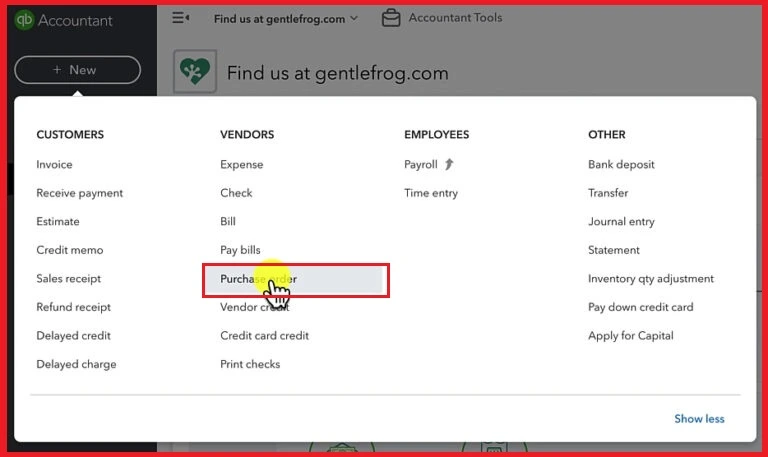Open Journal entry under Other
The width and height of the screenshot is (768, 457).
click(x=621, y=221)
